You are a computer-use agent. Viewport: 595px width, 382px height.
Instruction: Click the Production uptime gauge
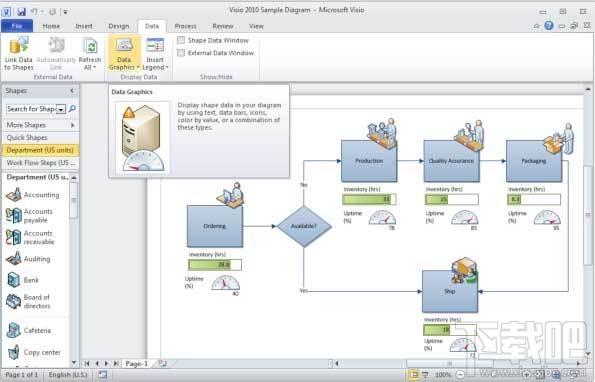click(382, 218)
